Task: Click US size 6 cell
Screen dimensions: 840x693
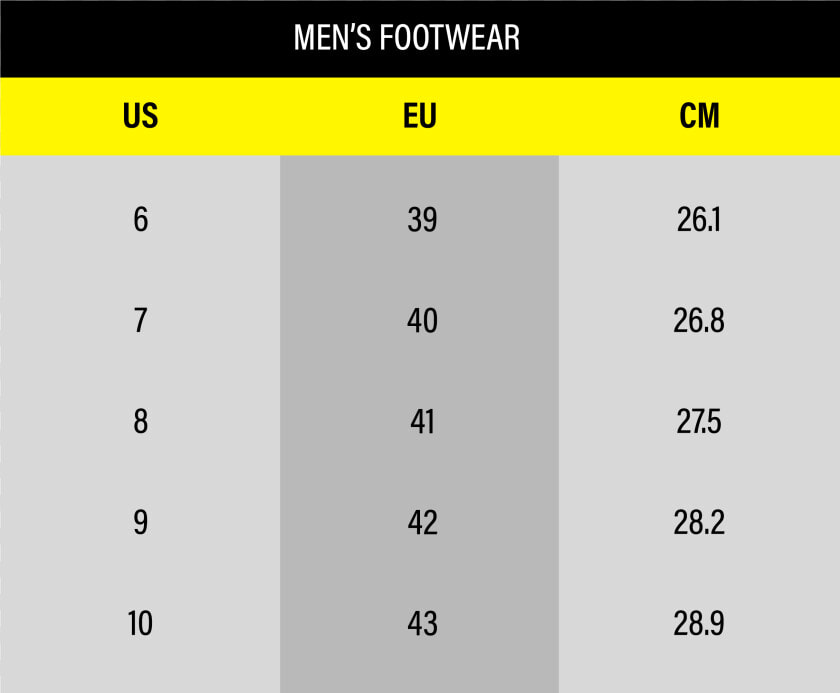Action: click(x=141, y=220)
